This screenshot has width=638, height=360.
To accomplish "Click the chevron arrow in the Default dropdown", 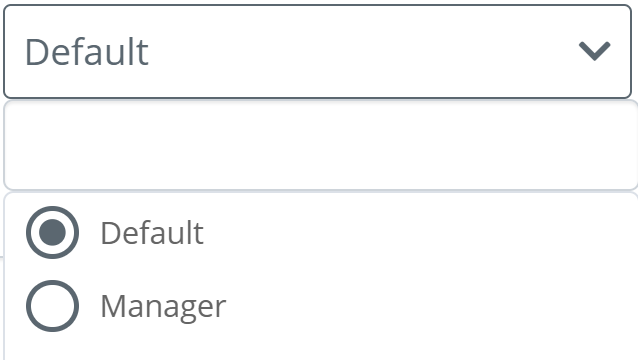I will [594, 51].
